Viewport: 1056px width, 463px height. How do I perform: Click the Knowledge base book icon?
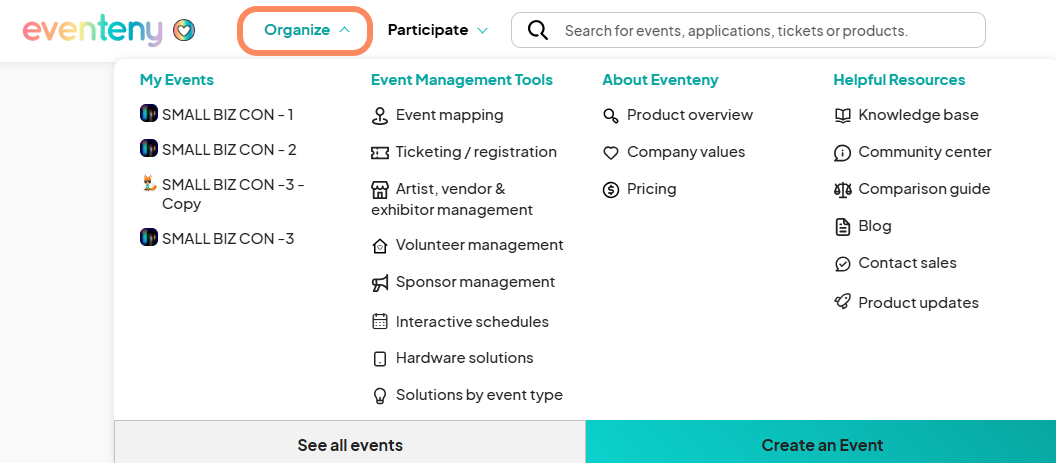[x=843, y=116]
